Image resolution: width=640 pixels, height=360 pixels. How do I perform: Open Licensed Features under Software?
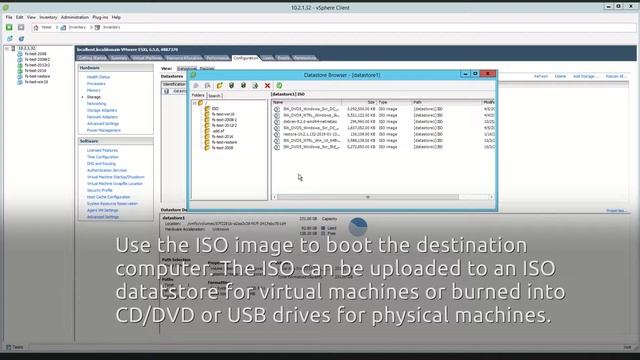pyautogui.click(x=102, y=150)
